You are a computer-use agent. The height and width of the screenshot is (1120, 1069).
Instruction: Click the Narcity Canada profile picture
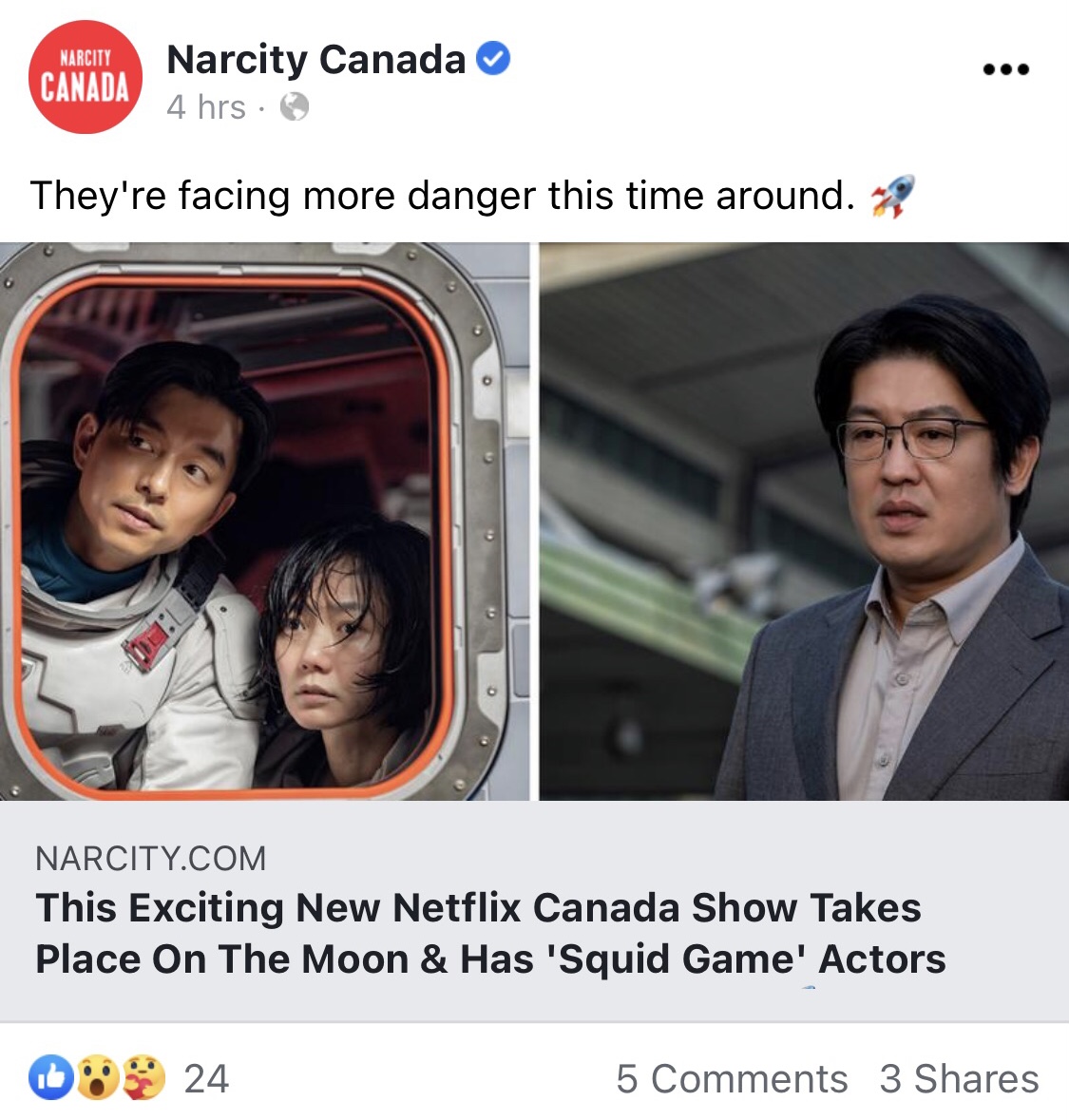(85, 77)
